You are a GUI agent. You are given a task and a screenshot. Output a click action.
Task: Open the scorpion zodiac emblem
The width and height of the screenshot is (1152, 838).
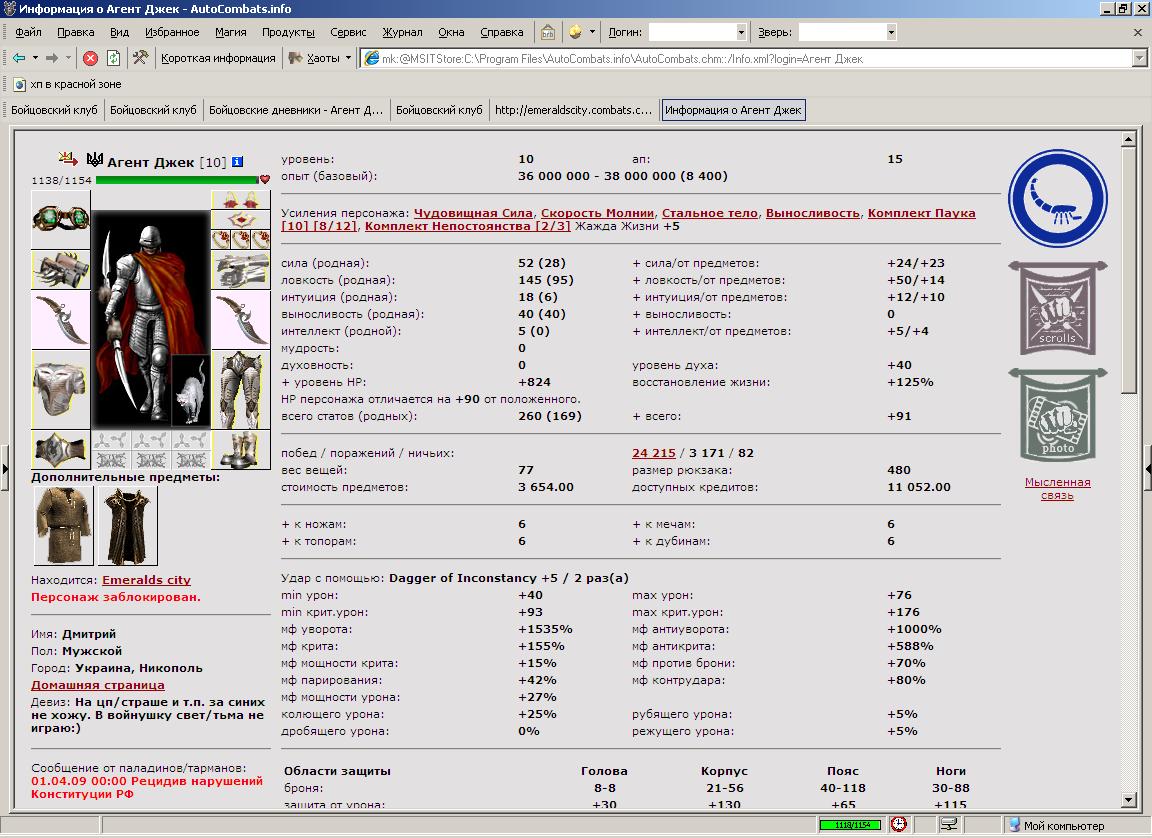click(x=1057, y=198)
